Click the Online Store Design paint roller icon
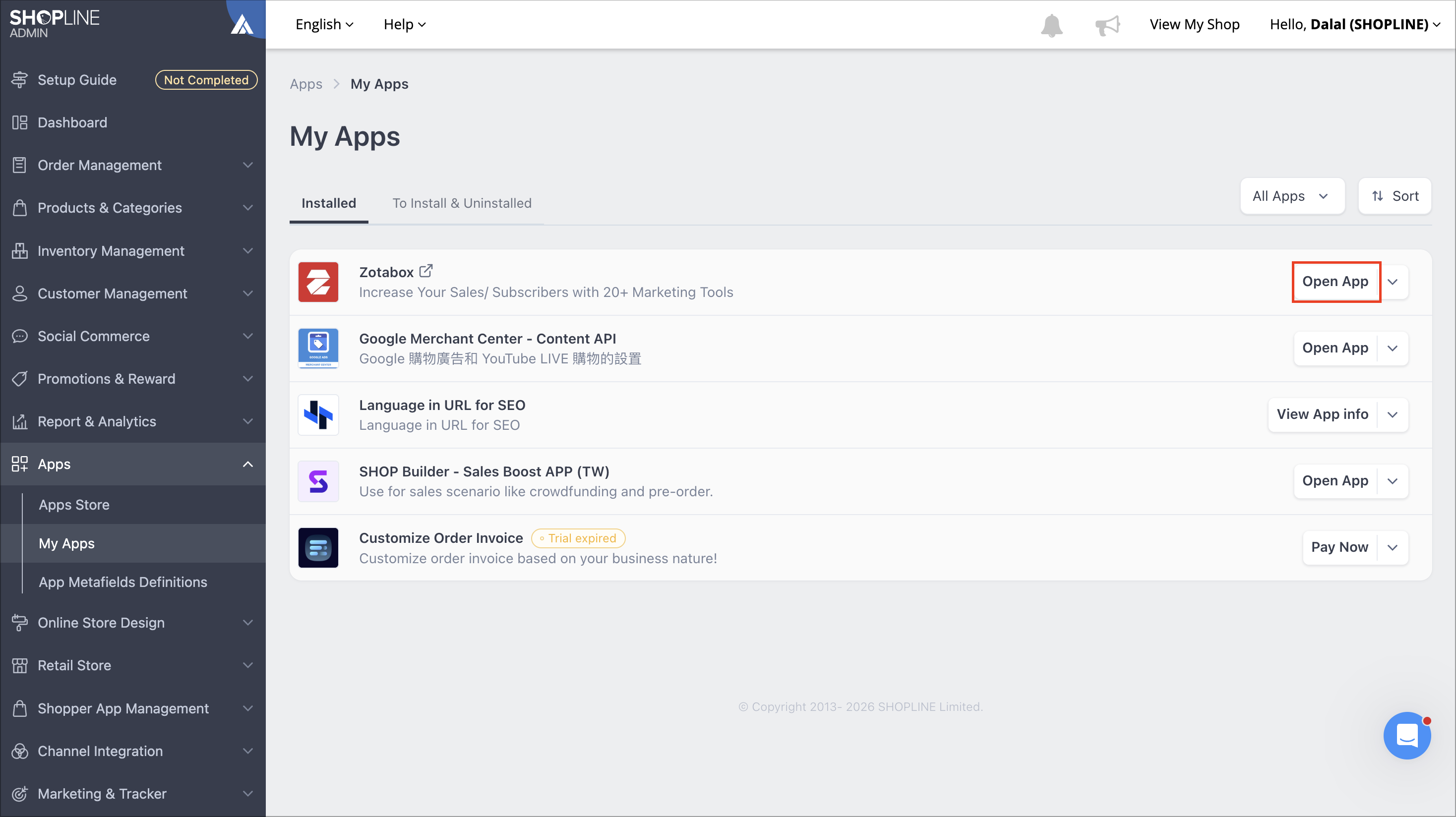The height and width of the screenshot is (817, 1456). pyautogui.click(x=20, y=623)
